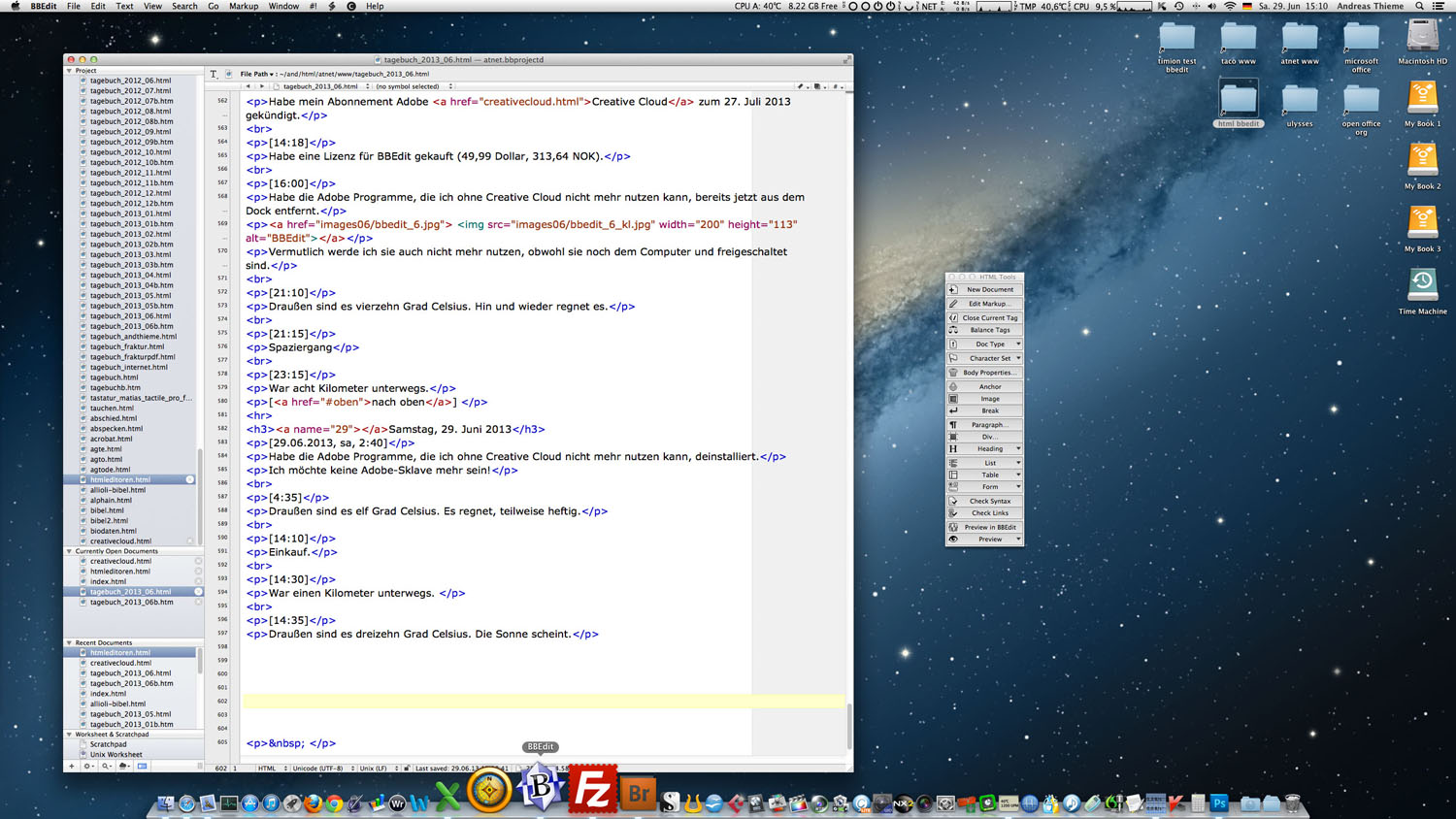Viewport: 1456px width, 819px height.
Task: Open BBEdit from the Dock
Action: tap(541, 788)
